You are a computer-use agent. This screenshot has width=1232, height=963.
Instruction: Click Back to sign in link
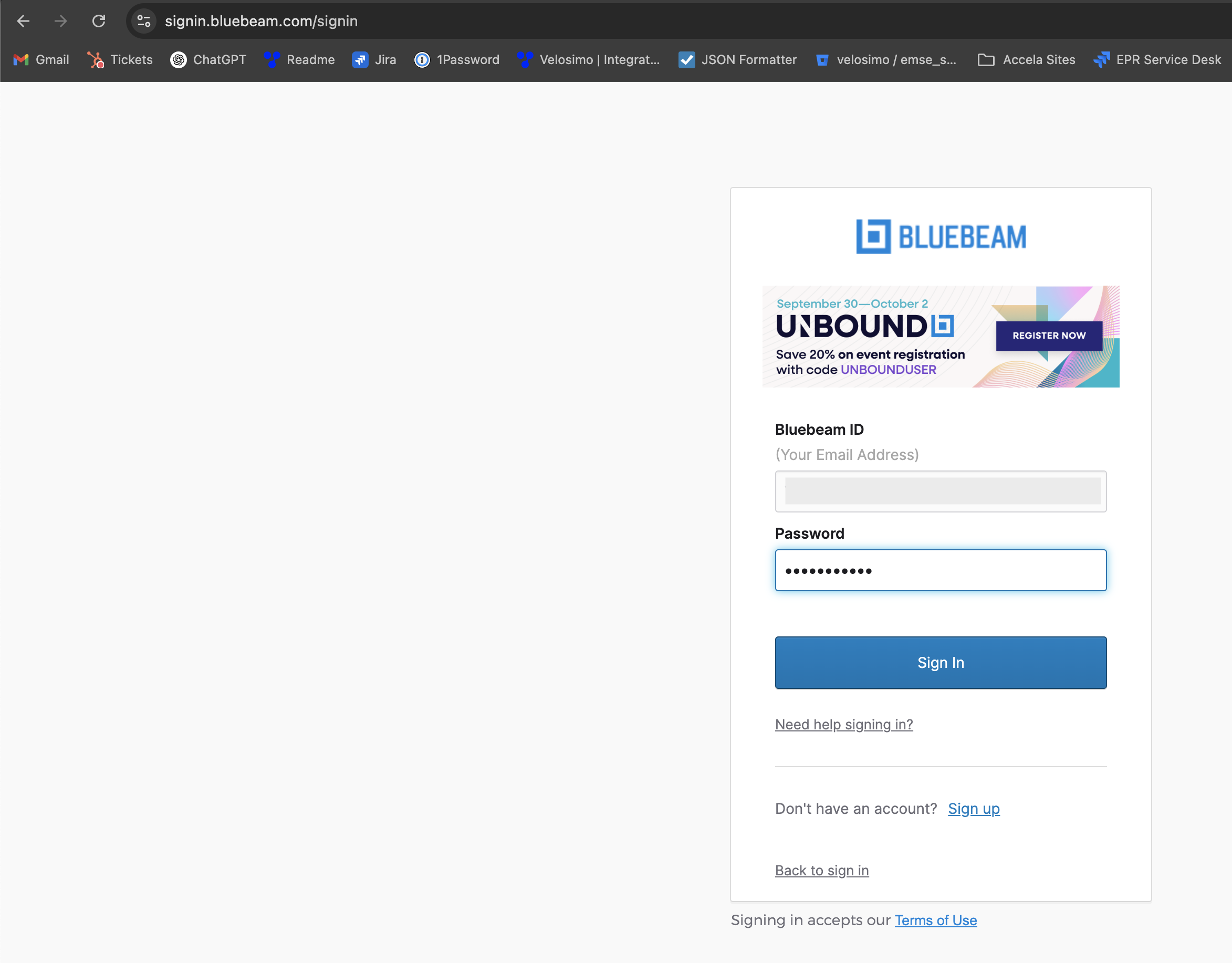click(822, 871)
